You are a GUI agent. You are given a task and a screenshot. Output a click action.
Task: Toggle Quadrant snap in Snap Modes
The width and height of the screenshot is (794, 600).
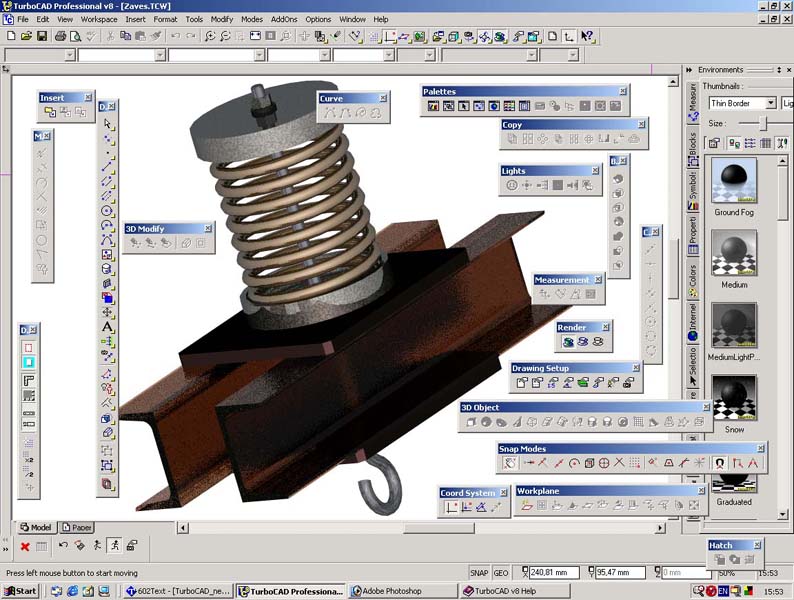point(604,463)
